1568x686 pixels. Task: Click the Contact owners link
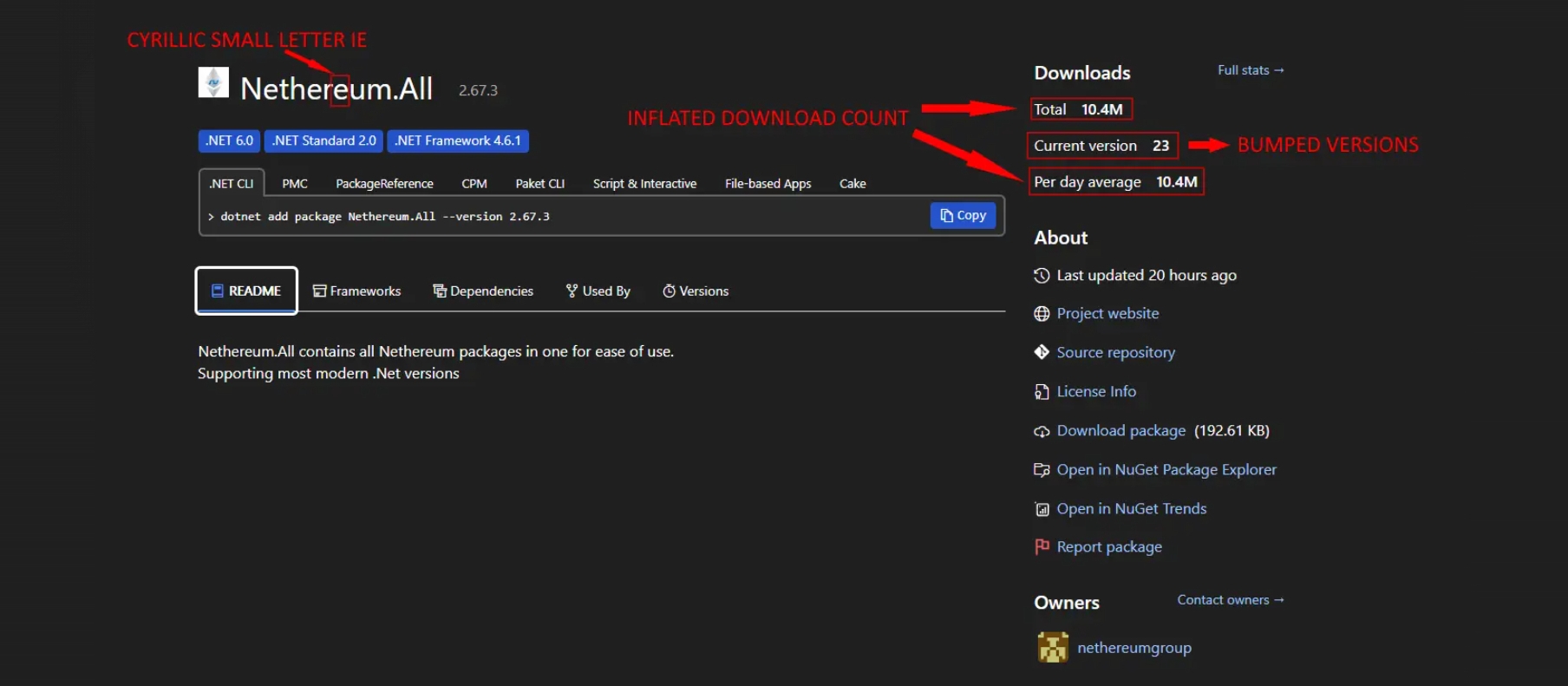[1230, 600]
